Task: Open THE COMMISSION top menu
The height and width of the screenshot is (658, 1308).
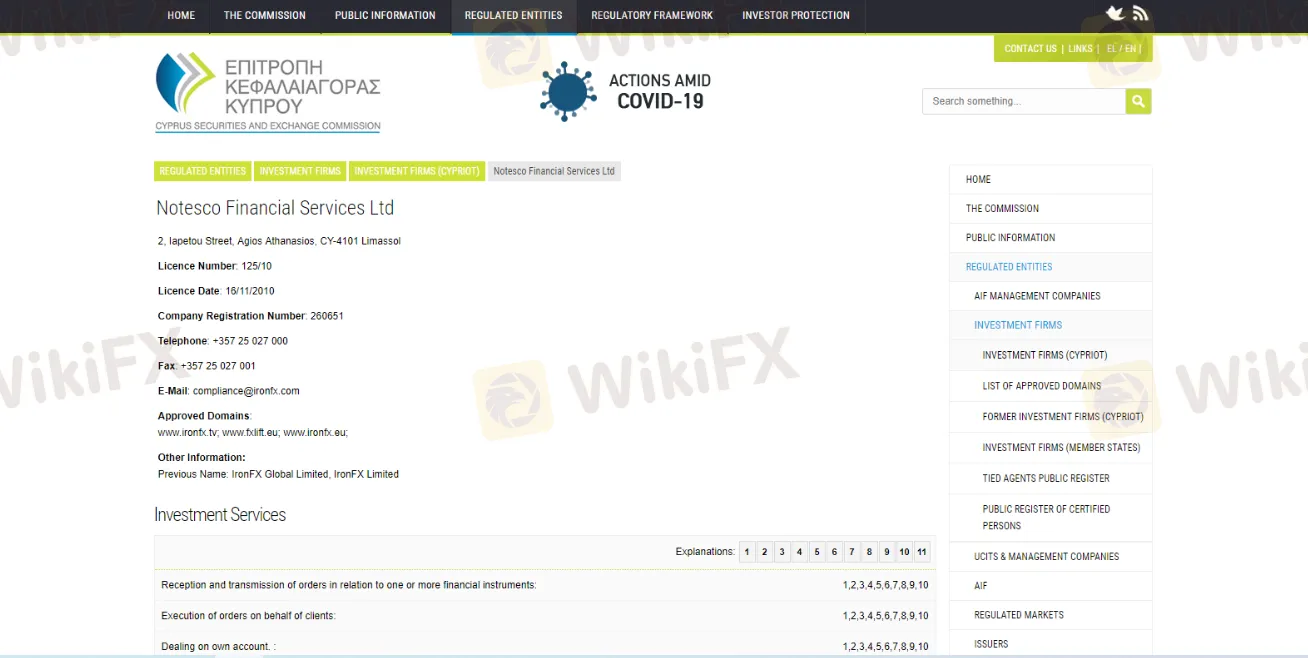Action: 265,16
